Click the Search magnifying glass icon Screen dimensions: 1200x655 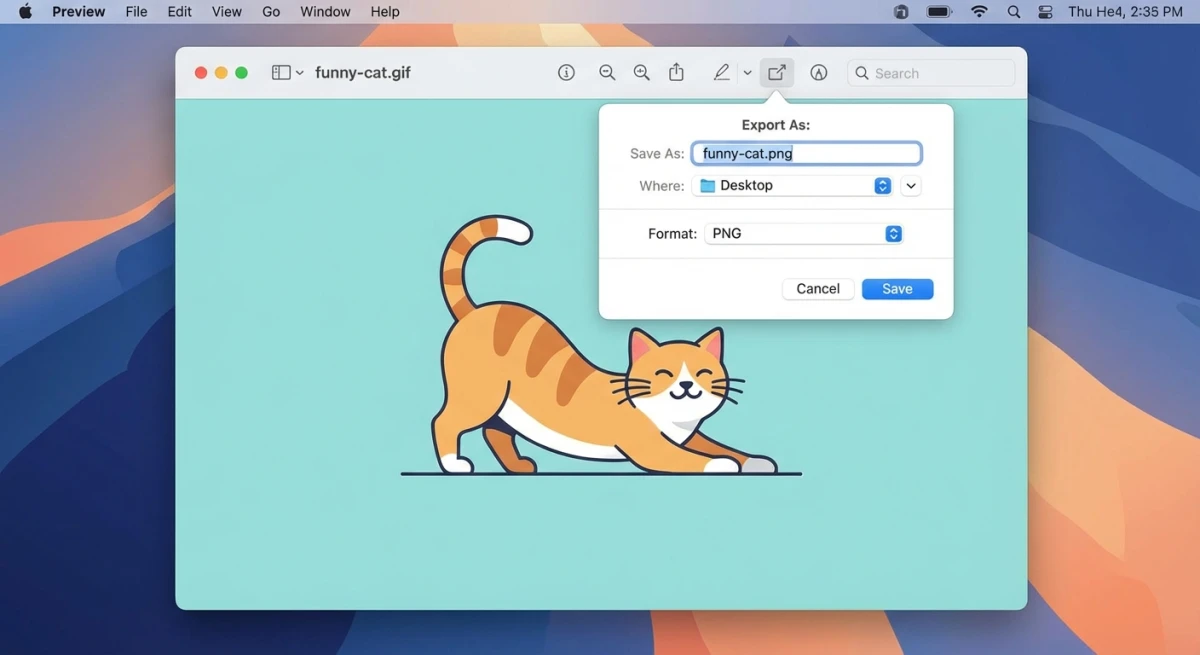pos(862,73)
